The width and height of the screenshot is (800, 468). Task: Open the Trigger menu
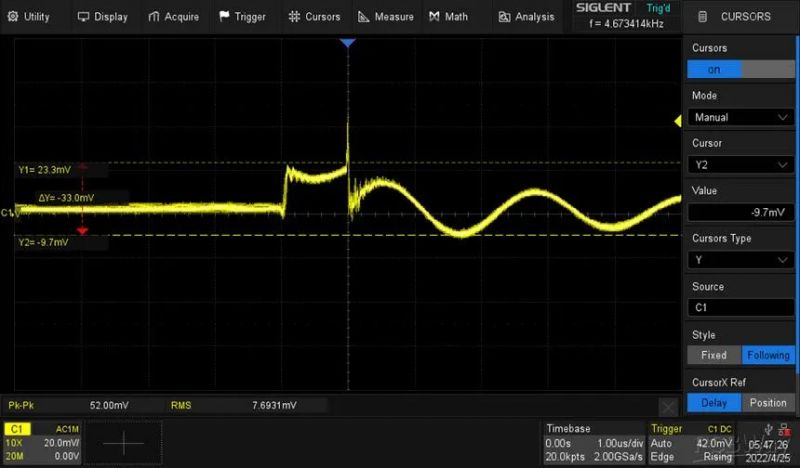[x=242, y=16]
